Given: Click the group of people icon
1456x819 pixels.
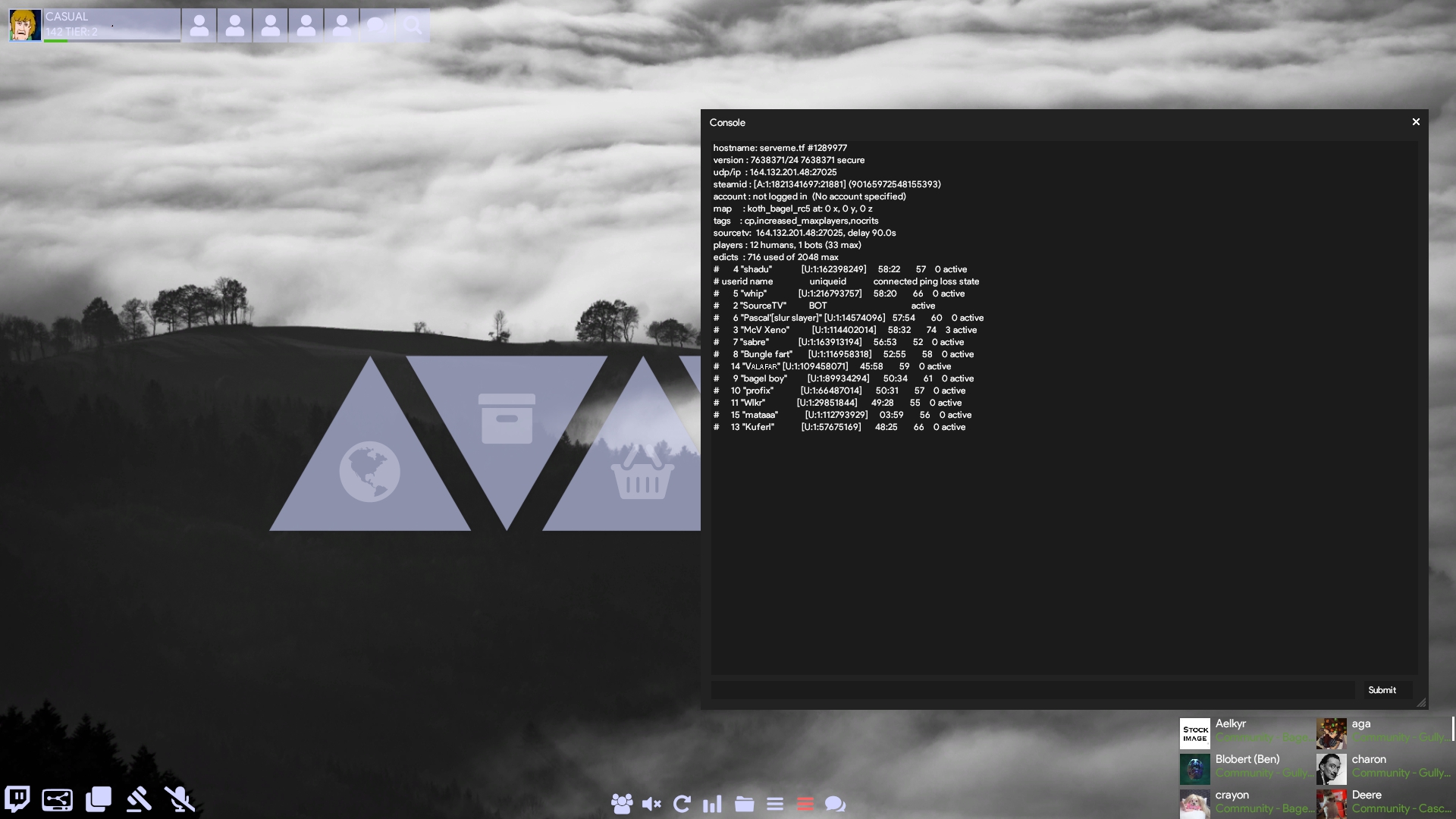Looking at the screenshot, I should (x=622, y=804).
